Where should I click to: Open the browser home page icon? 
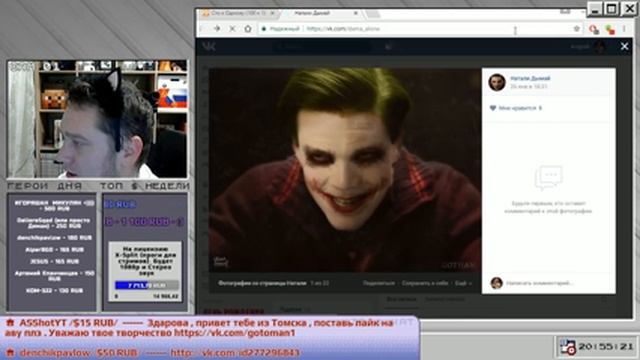[248, 29]
